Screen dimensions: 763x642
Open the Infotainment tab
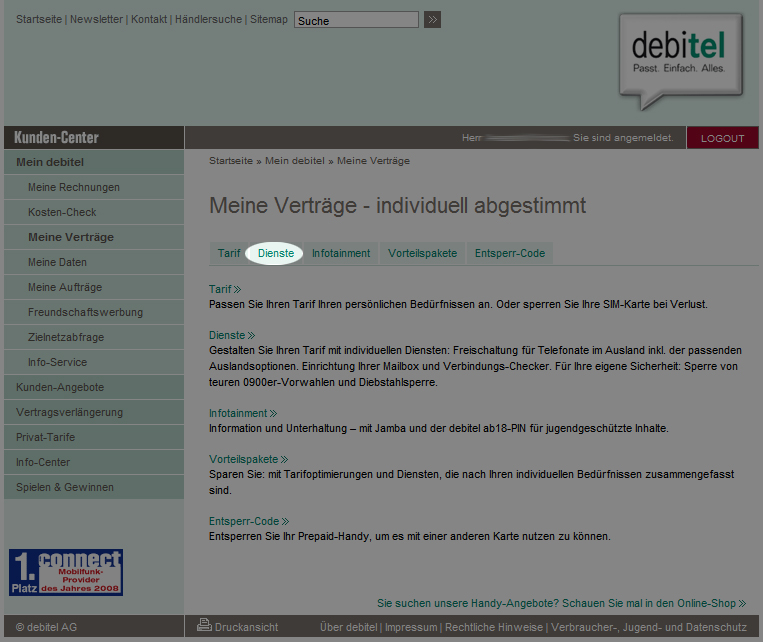tap(341, 254)
